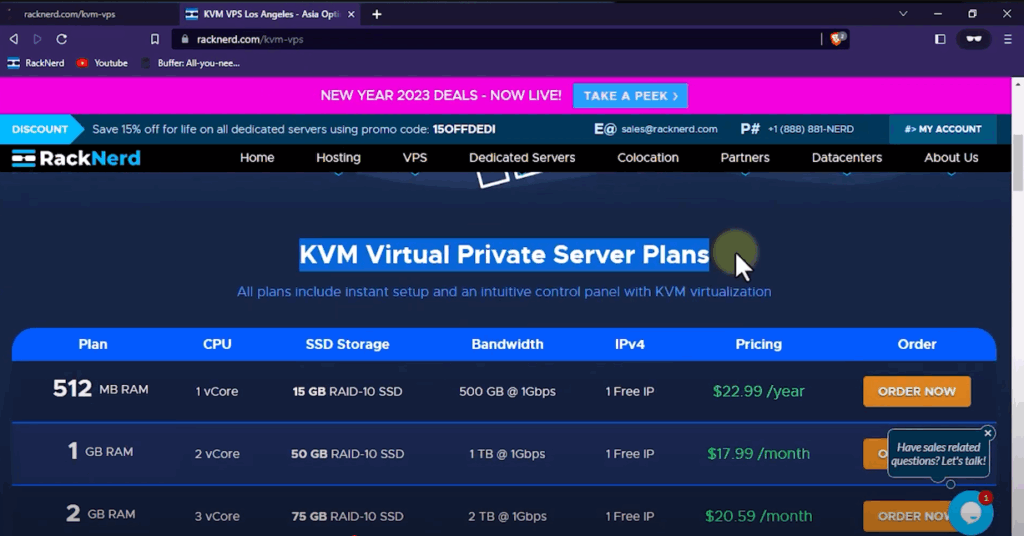Screen dimensions: 1024x536
Task: Open a new tab with plus icon
Action: [377, 14]
